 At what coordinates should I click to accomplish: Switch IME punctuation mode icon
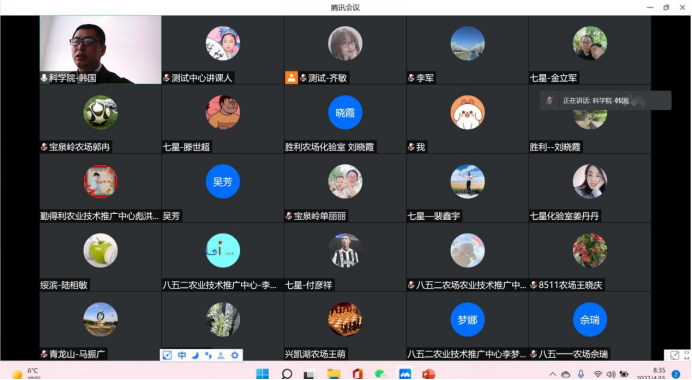click(x=208, y=355)
